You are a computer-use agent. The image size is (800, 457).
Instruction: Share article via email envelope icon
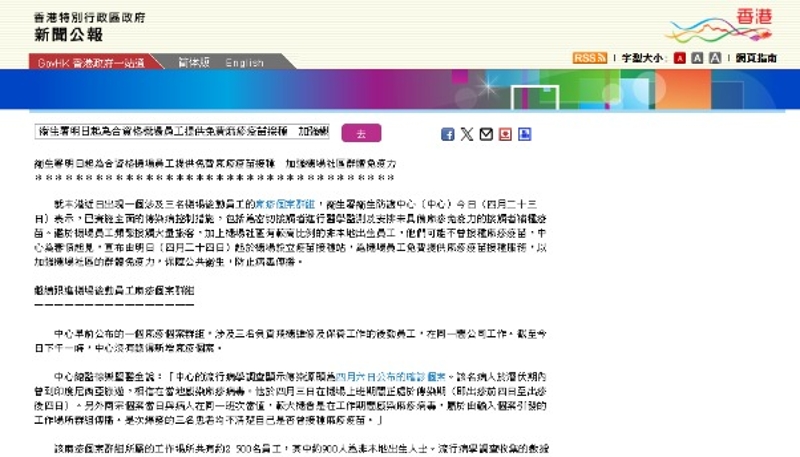486,134
